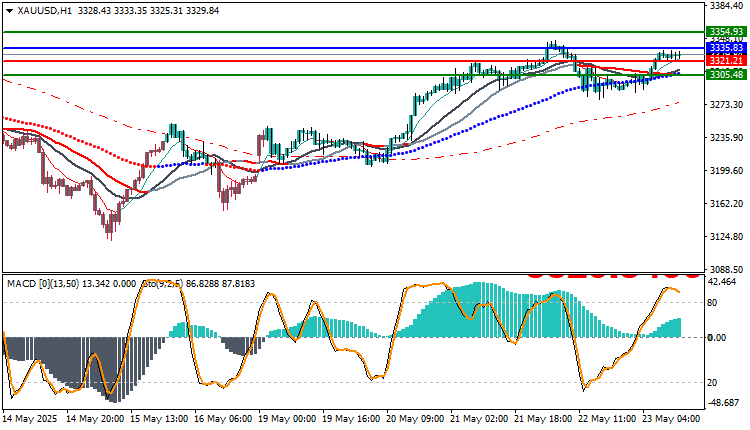
Task: Open the chart menu triangle beside XAUUSD,H1
Action: (x=10, y=11)
